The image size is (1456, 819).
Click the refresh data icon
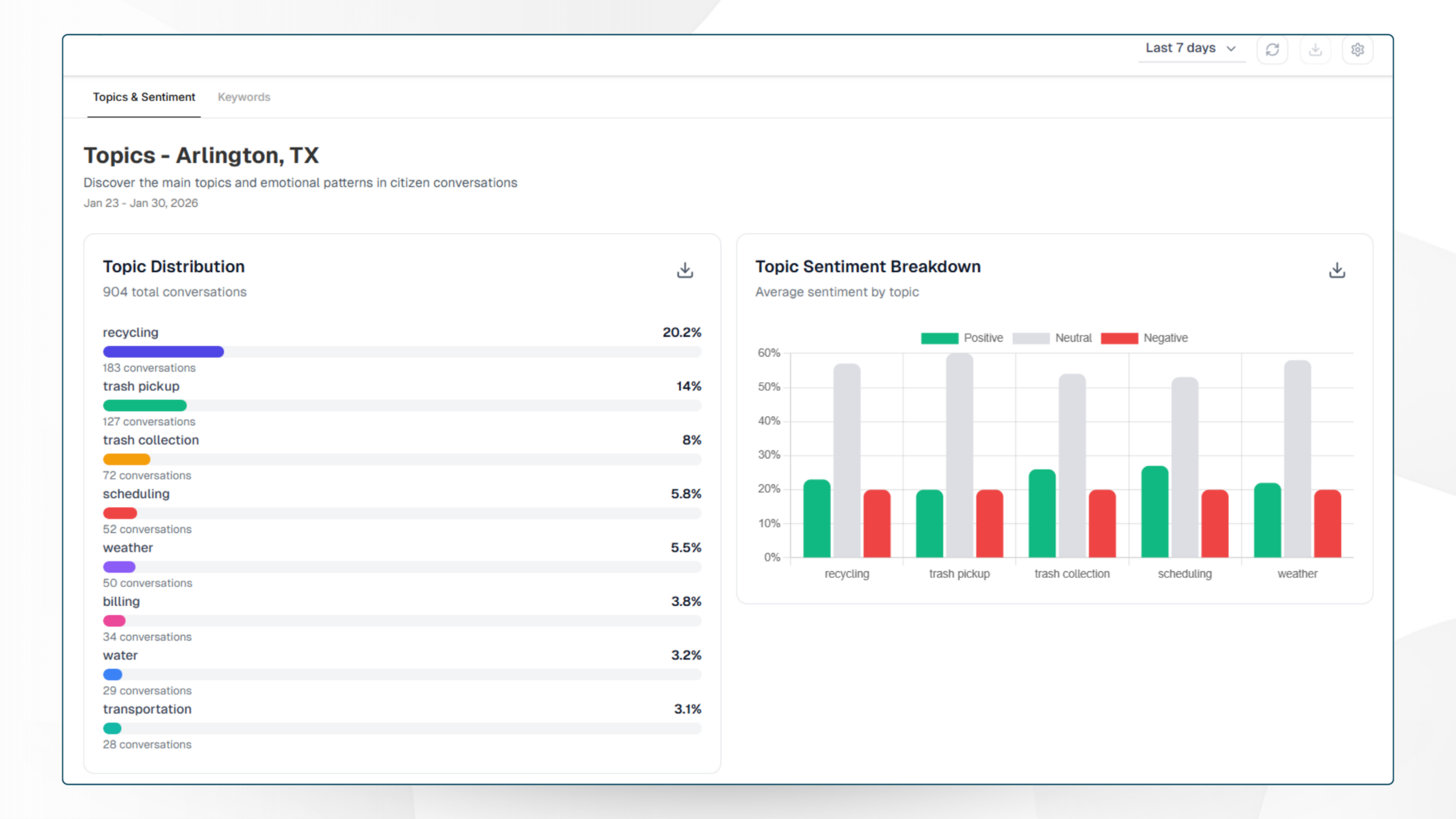pyautogui.click(x=1272, y=50)
